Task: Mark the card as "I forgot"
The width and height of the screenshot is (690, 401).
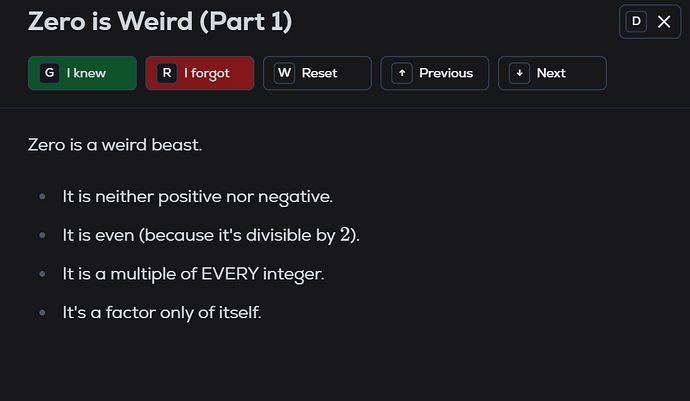Action: [x=200, y=73]
